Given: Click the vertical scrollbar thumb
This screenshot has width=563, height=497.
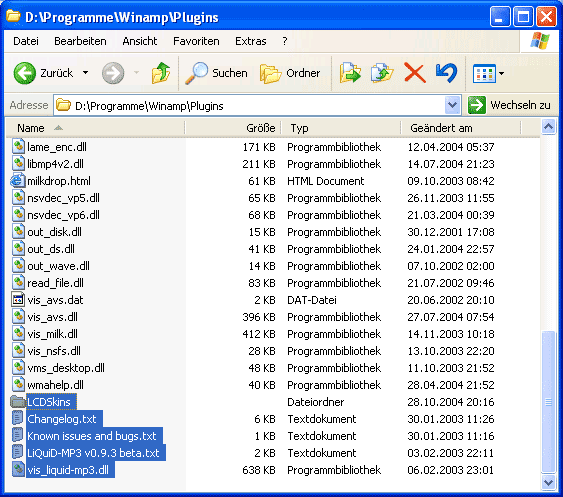Looking at the screenshot, I should [548, 401].
